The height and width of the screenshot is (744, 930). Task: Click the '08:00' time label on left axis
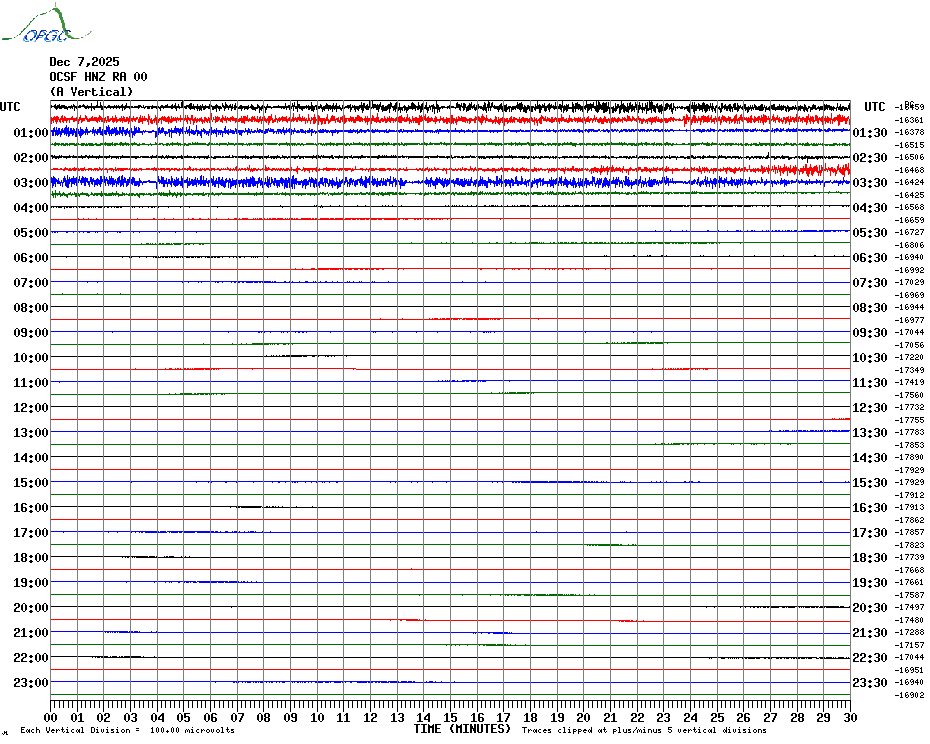(31, 308)
